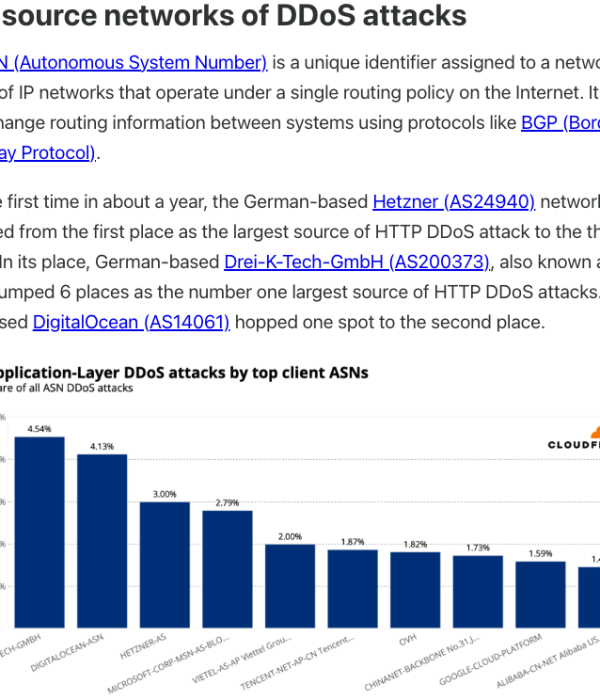Click the Cloudflare logo on the chart
600x700 pixels.
click(575, 444)
